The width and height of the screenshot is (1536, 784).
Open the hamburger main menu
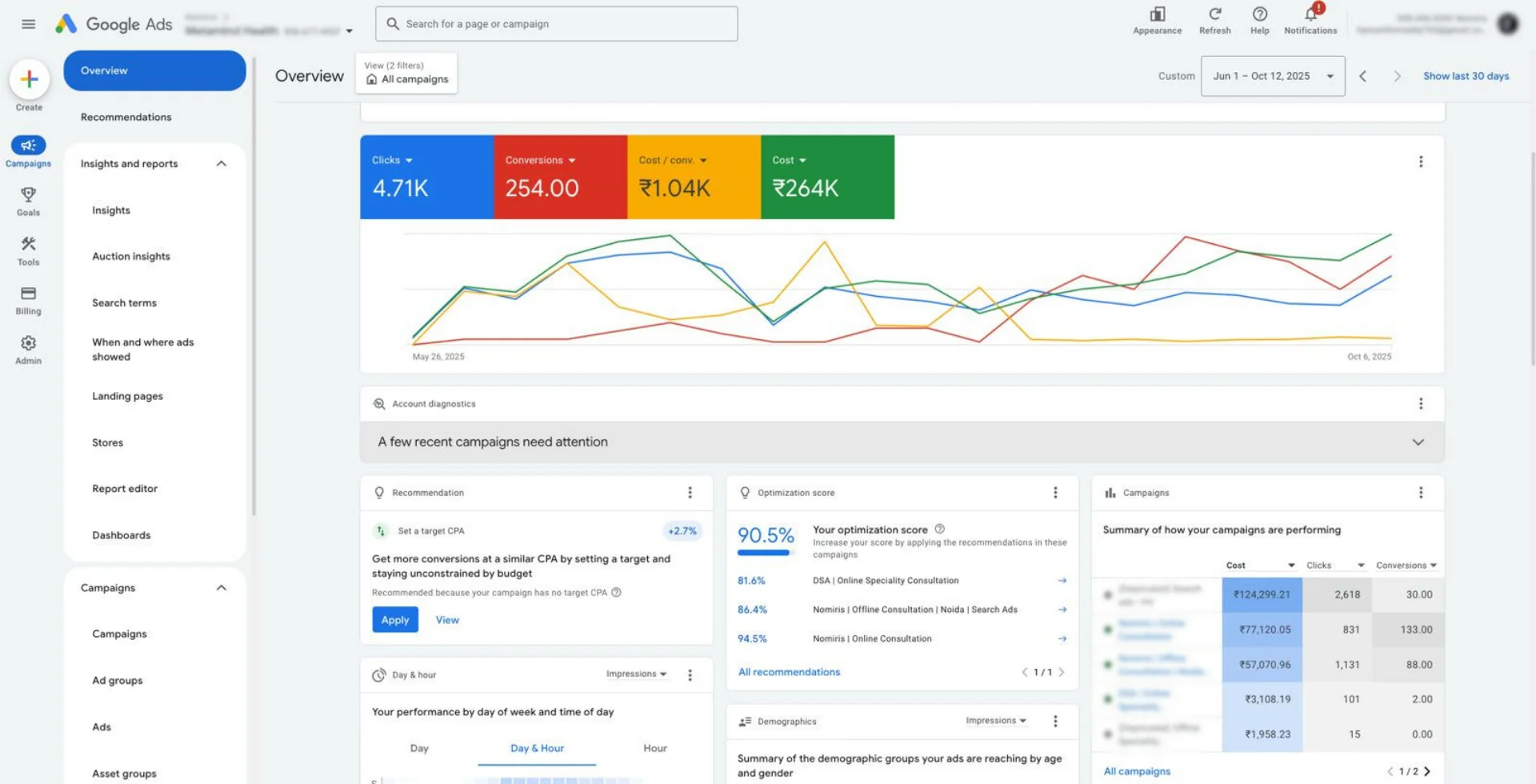pyautogui.click(x=28, y=24)
